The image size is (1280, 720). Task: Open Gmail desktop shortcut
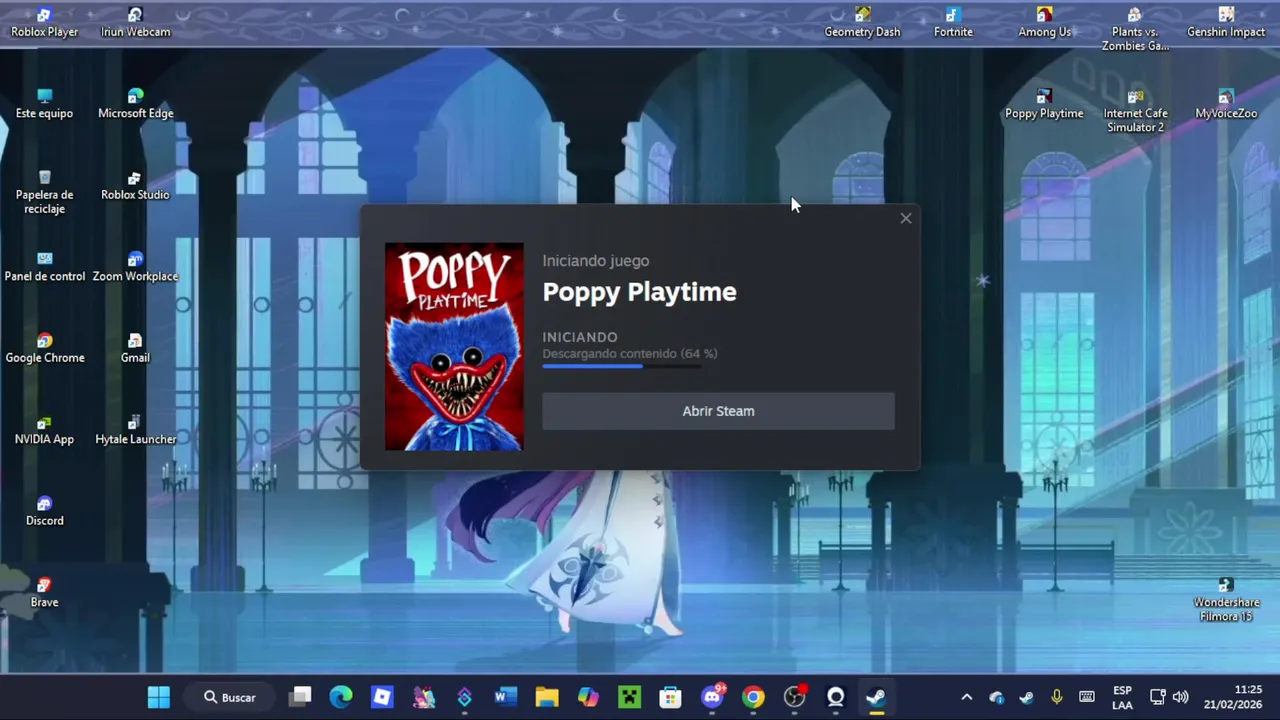click(x=135, y=349)
